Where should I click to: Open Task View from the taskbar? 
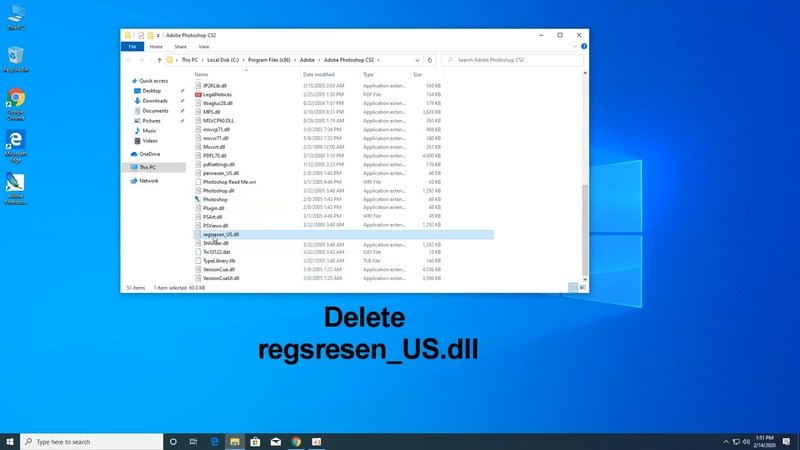click(193, 441)
